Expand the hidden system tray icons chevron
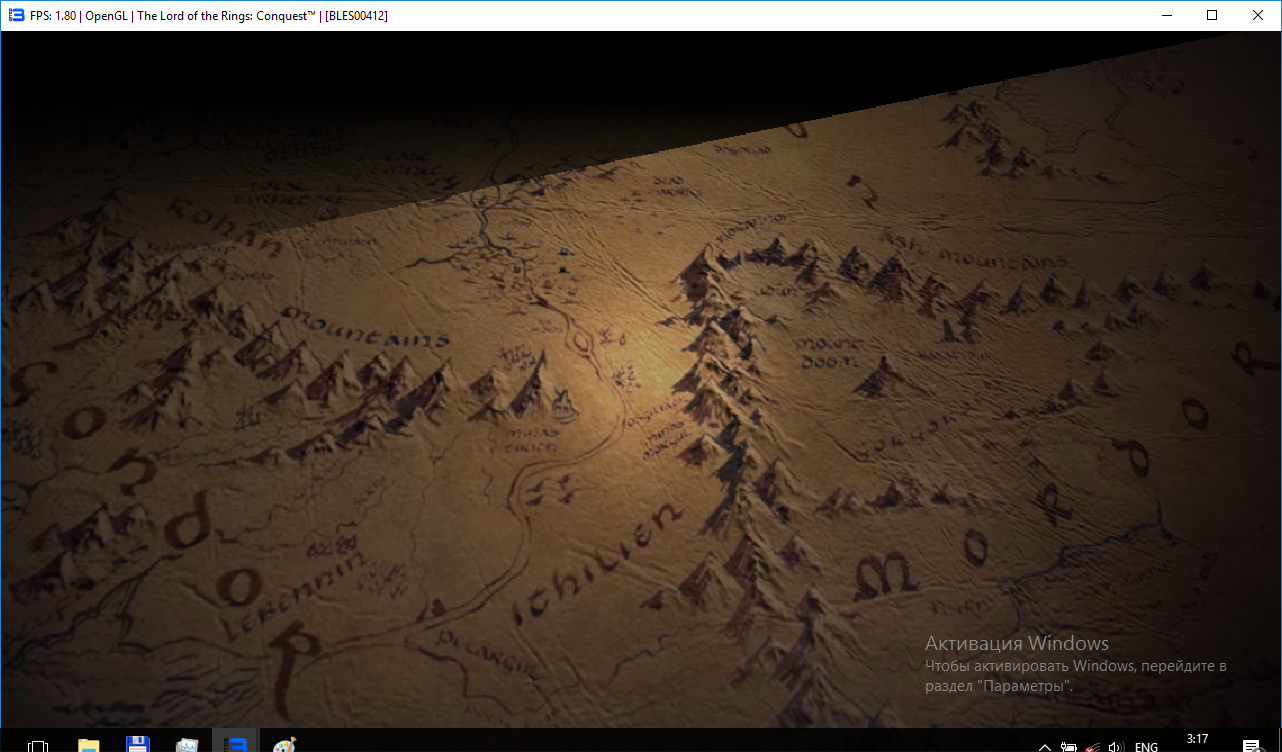Image resolution: width=1282 pixels, height=752 pixels. click(x=1044, y=746)
